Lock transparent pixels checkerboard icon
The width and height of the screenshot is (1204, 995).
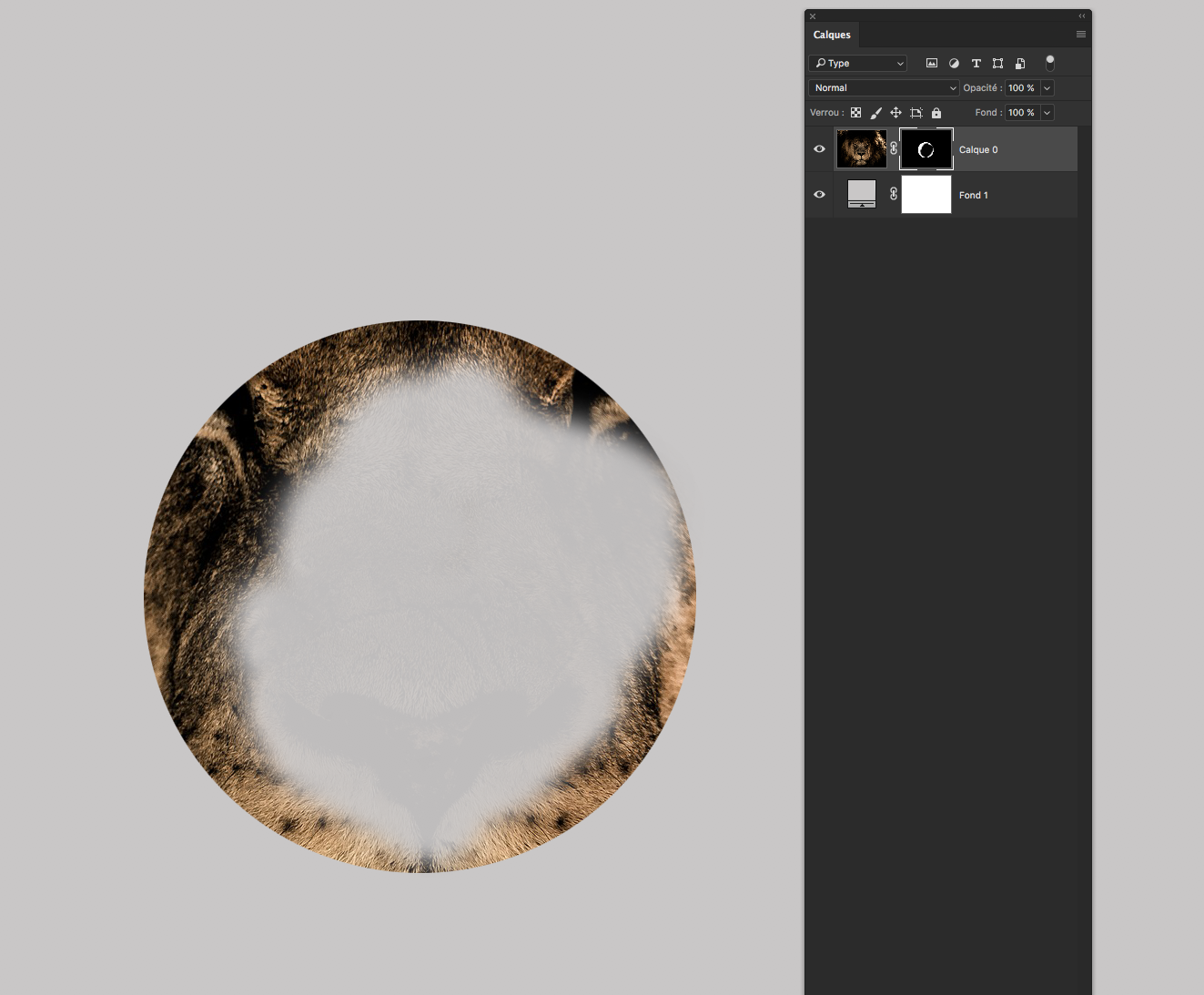click(855, 113)
